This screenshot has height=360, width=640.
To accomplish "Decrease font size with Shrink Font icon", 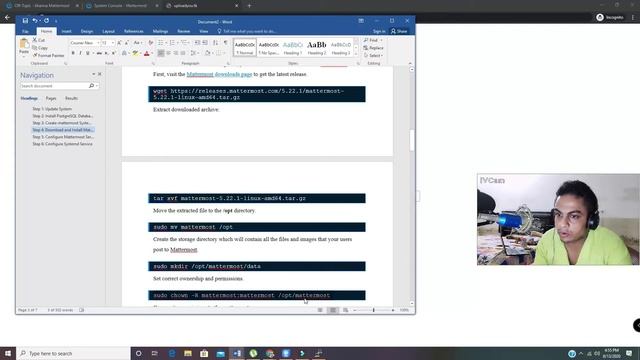I will 127,43.
